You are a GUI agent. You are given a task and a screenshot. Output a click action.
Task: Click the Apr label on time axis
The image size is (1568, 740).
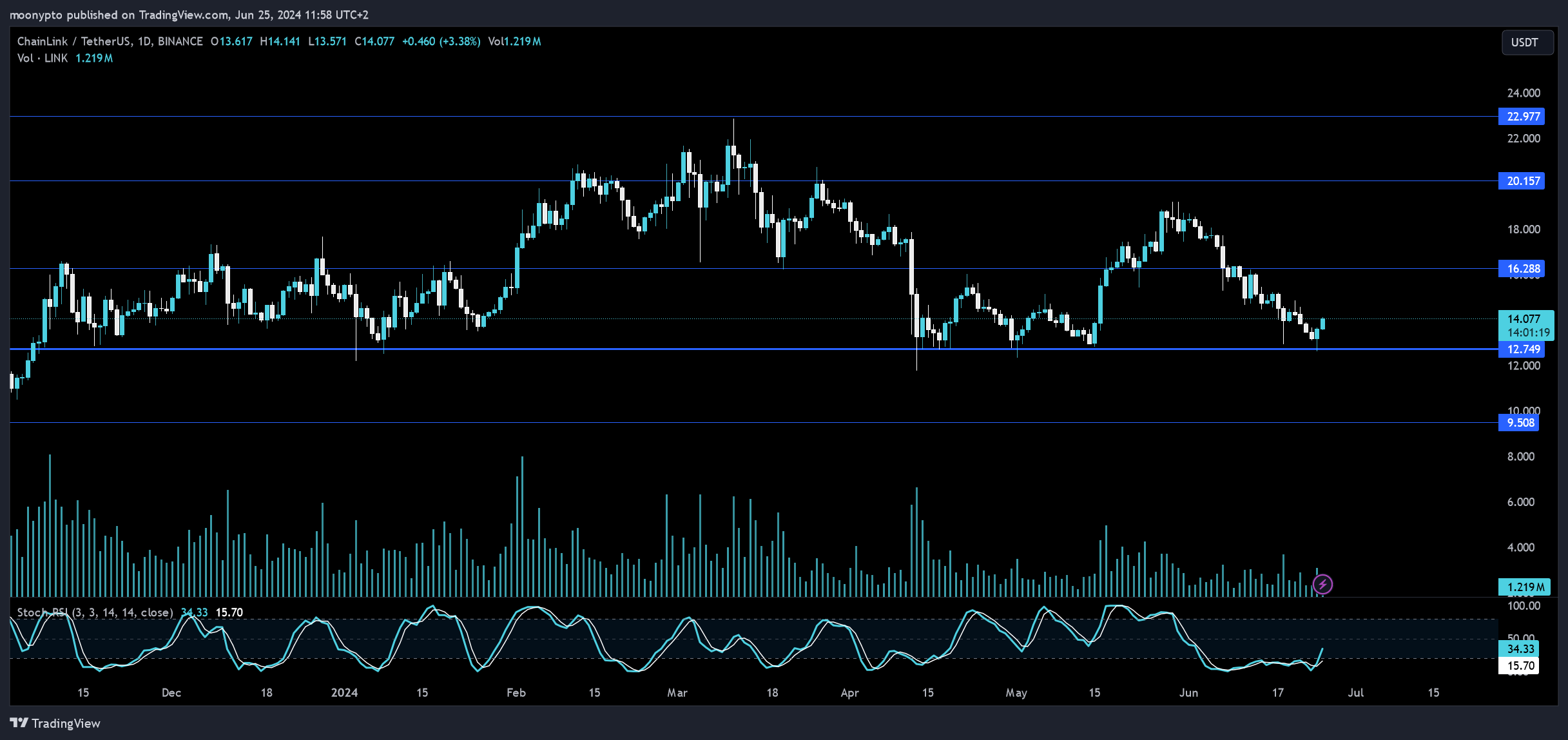pos(850,693)
